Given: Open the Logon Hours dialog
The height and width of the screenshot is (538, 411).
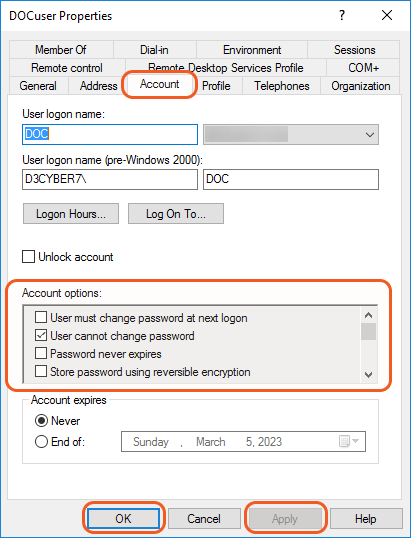Looking at the screenshot, I should tap(71, 214).
